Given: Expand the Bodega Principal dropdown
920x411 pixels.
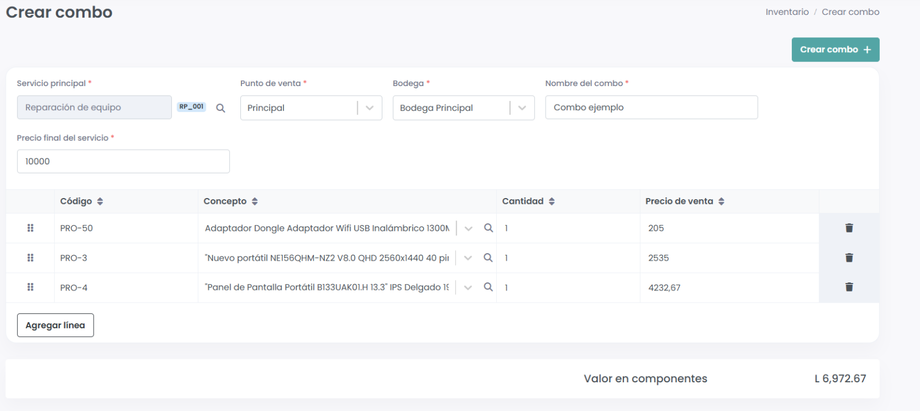Looking at the screenshot, I should click(522, 108).
